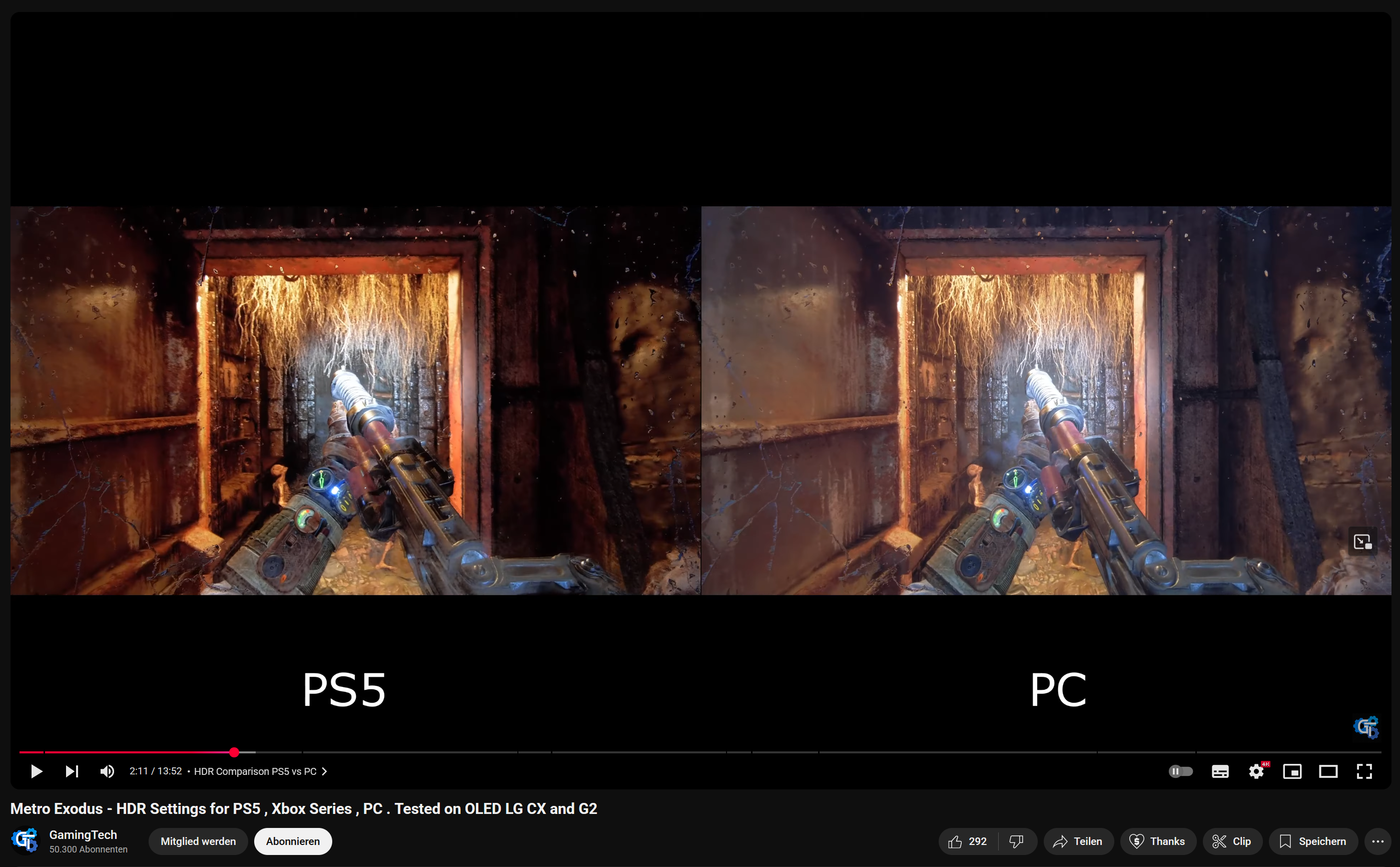Toggle autoplay off

point(1181,771)
